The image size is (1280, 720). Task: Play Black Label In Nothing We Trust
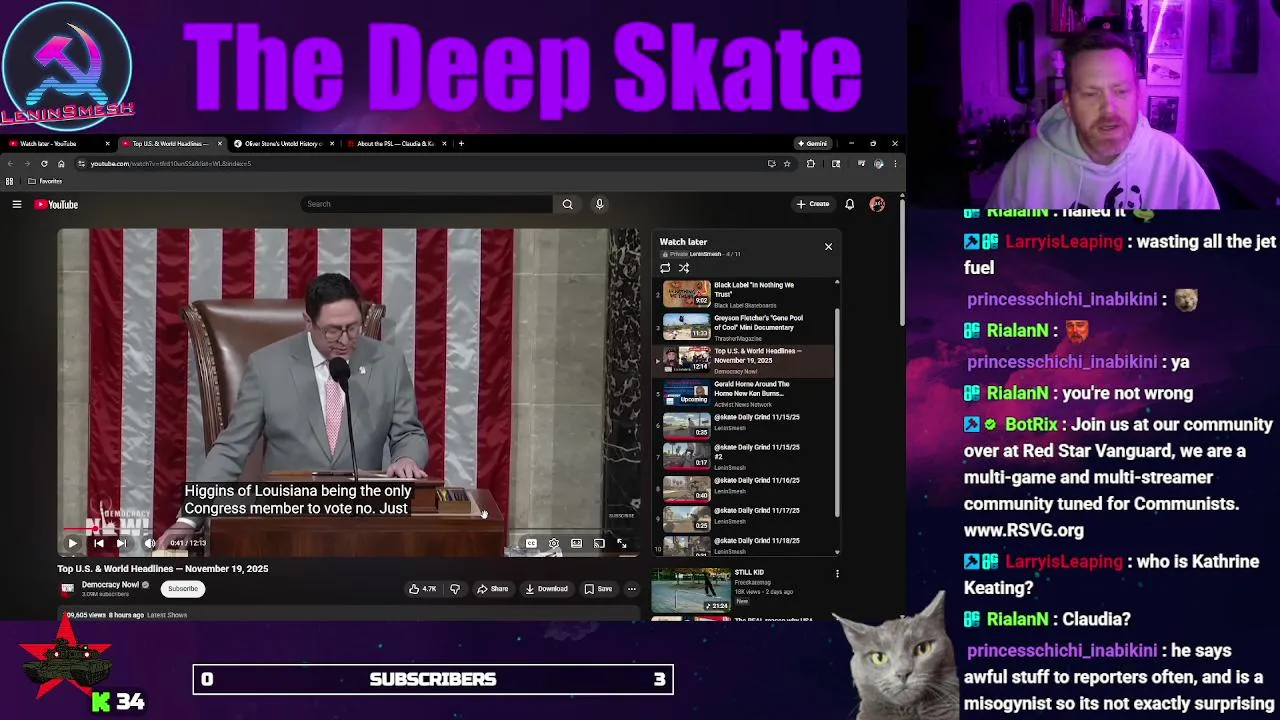[x=743, y=294]
